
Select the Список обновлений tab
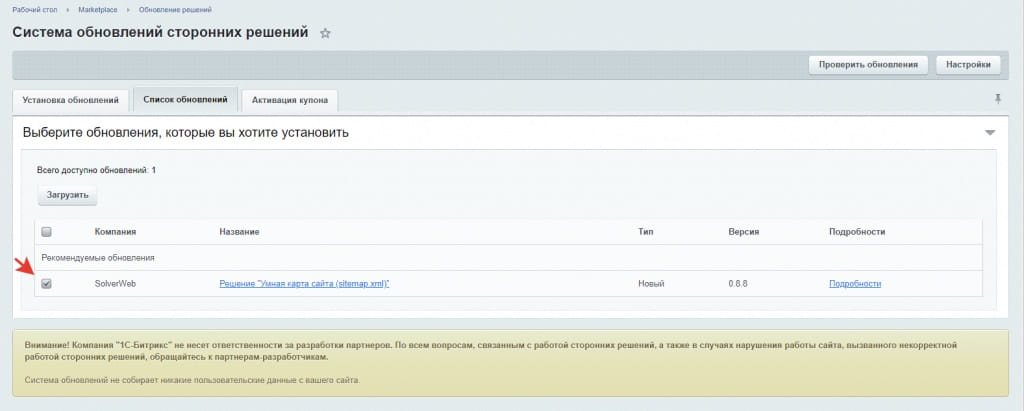(185, 100)
